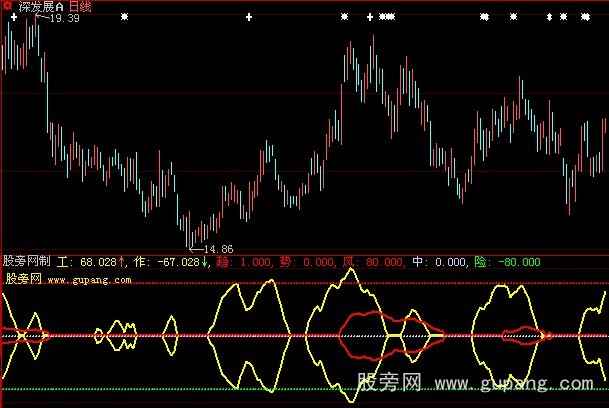Click the down arrow after the -67.028 value

206,262
